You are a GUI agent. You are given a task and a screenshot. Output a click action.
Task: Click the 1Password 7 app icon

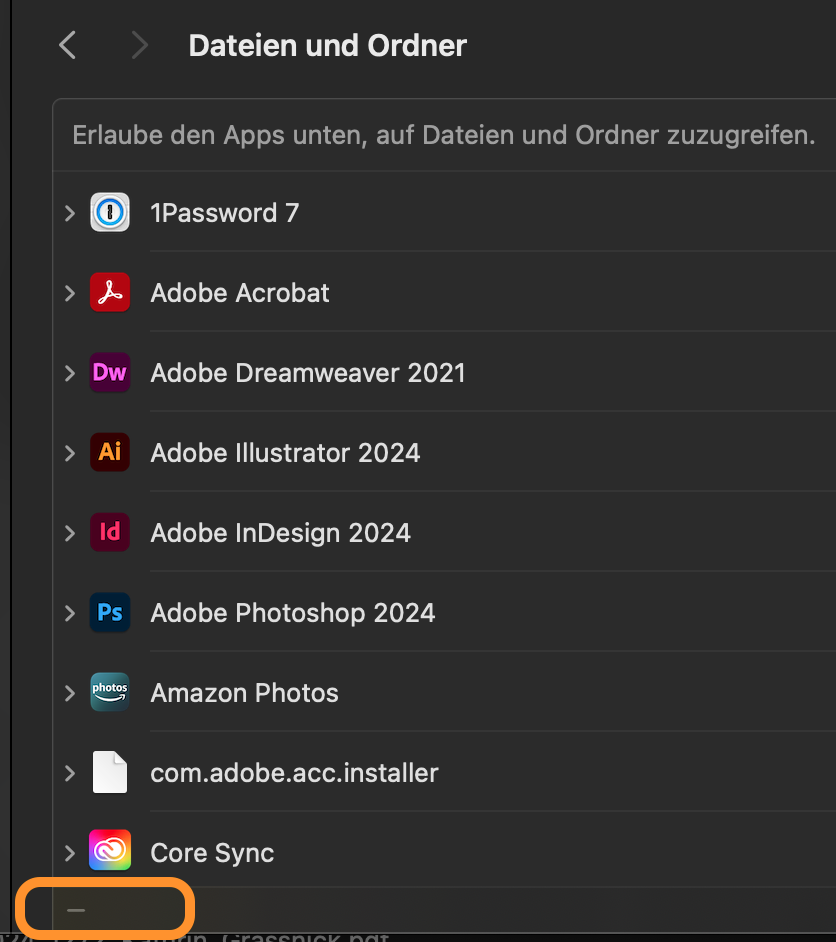(110, 212)
